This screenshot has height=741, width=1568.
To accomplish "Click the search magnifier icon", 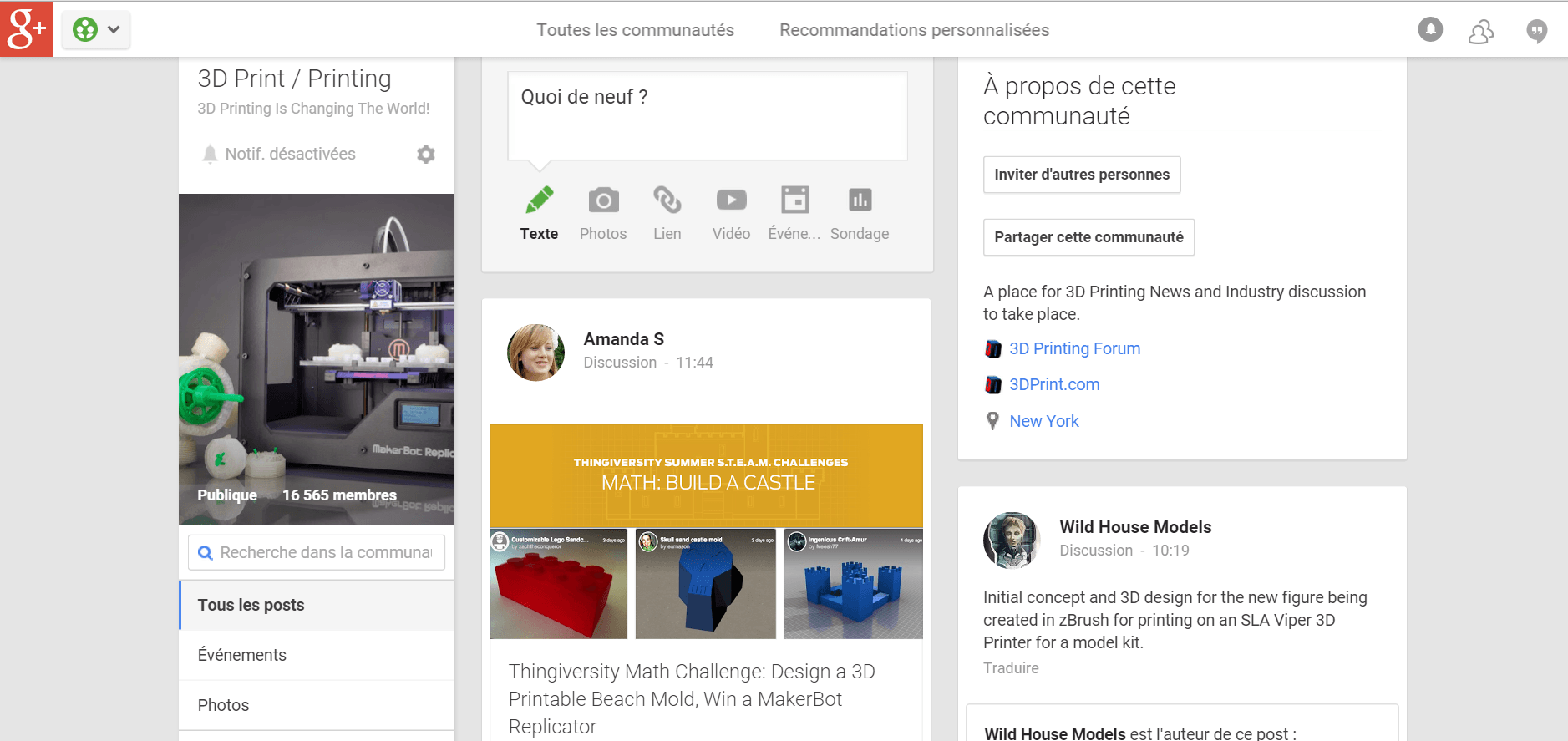I will pyautogui.click(x=206, y=553).
